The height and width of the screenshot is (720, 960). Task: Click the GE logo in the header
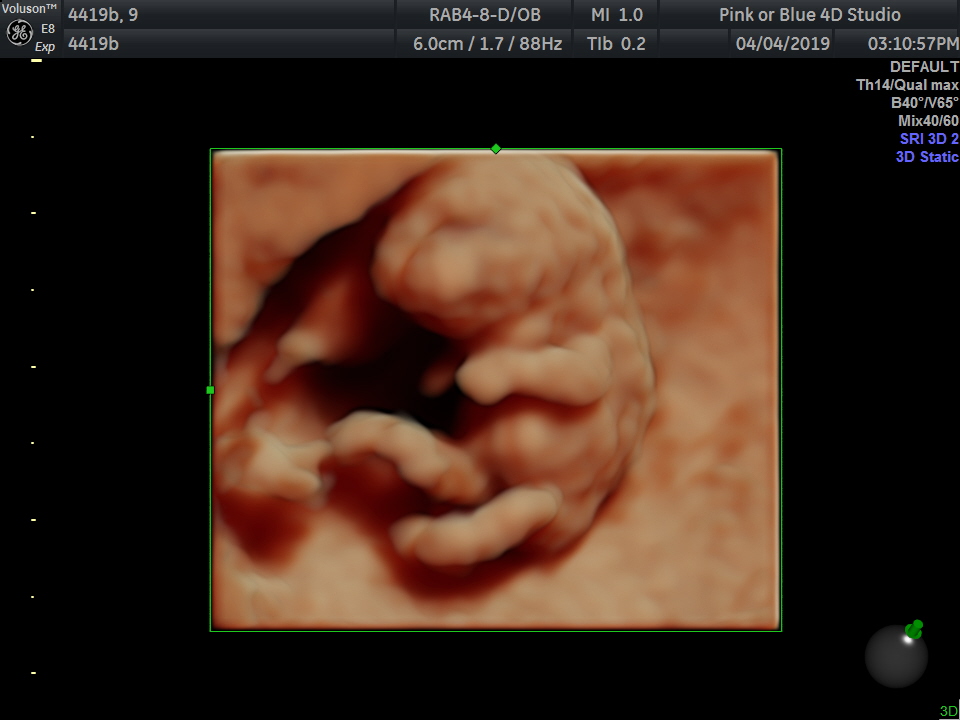[x=20, y=34]
